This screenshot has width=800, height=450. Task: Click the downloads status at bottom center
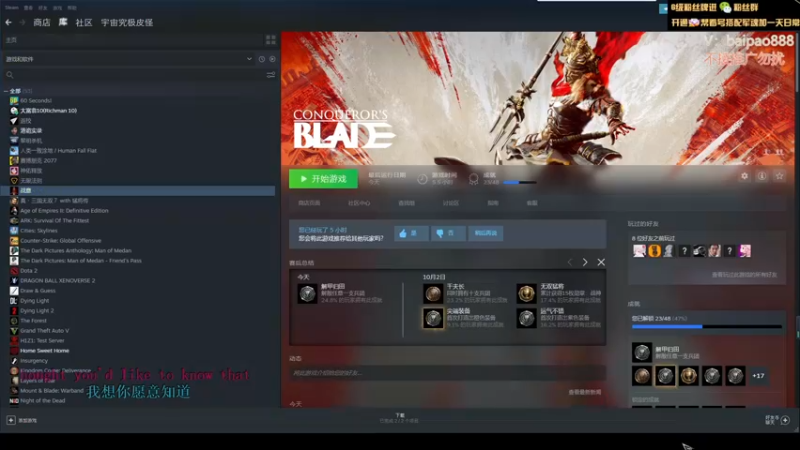(400, 418)
